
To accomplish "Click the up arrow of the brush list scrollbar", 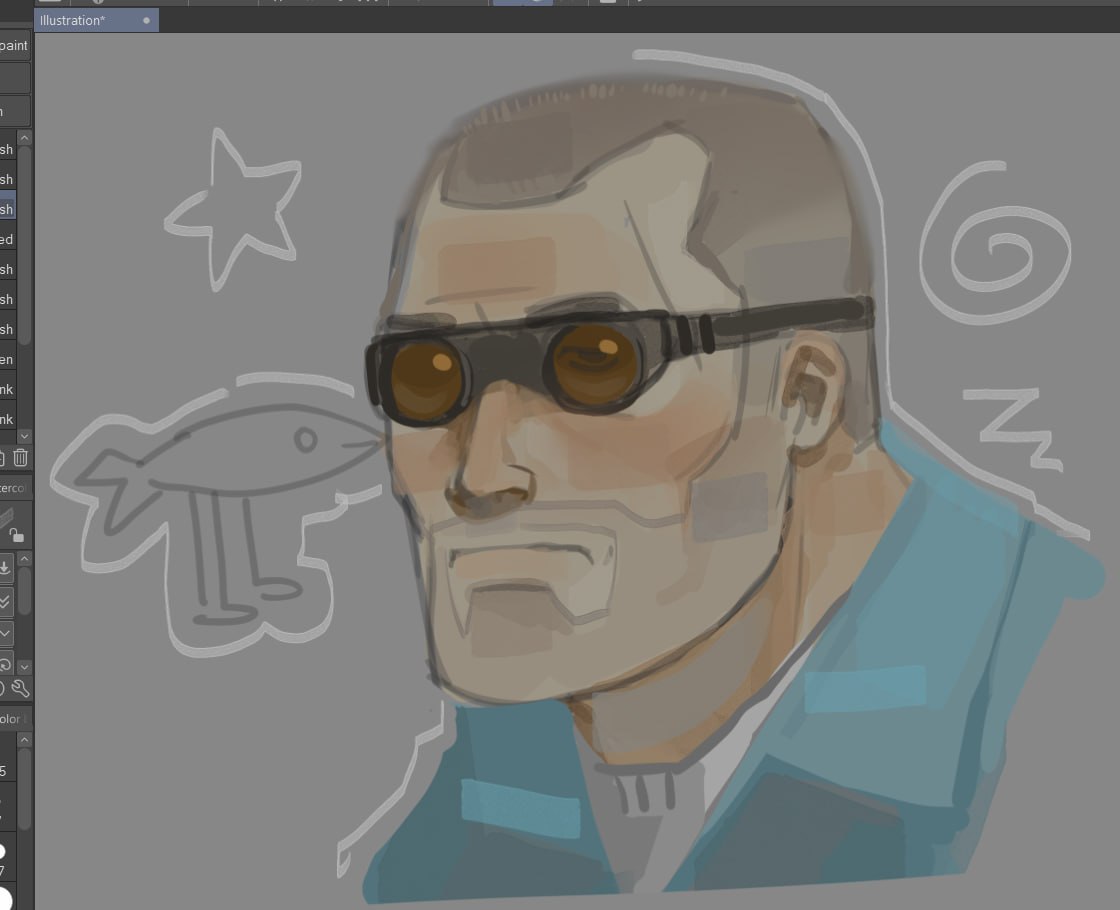I will tap(24, 137).
